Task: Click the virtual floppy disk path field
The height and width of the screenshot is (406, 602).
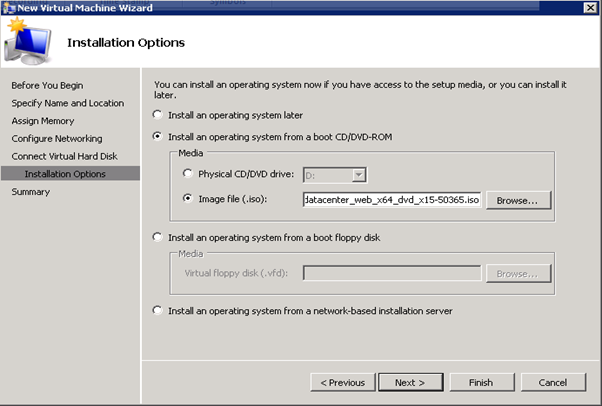Action: pos(392,273)
